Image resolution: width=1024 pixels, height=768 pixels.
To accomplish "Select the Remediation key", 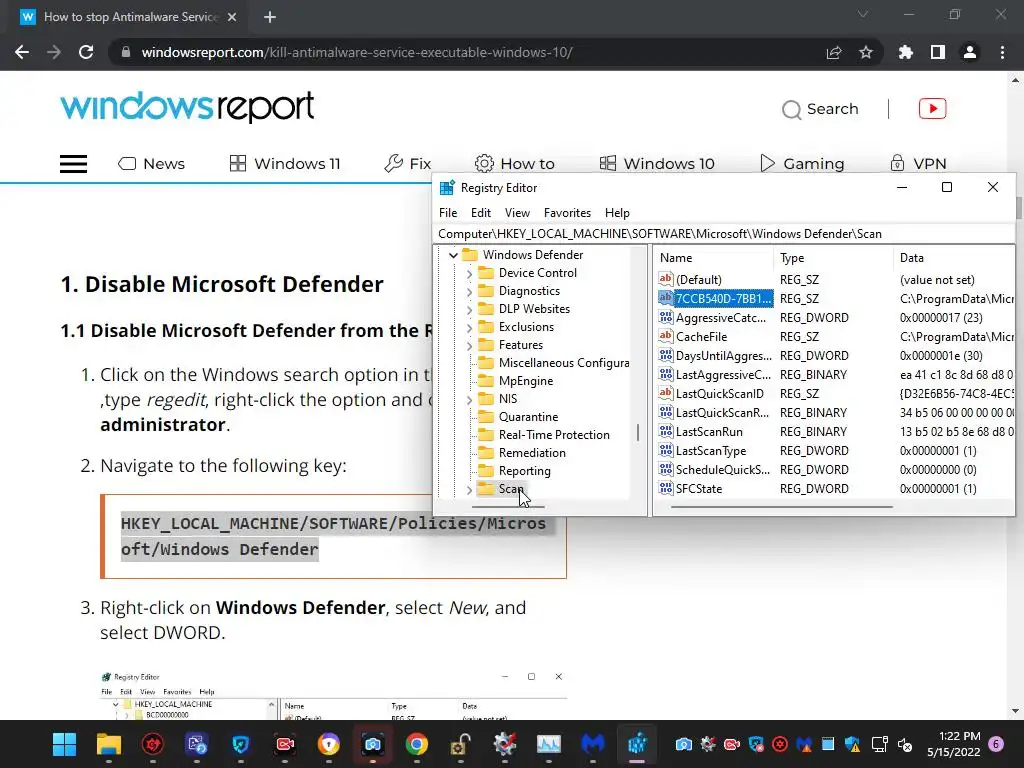I will click(x=522, y=453).
